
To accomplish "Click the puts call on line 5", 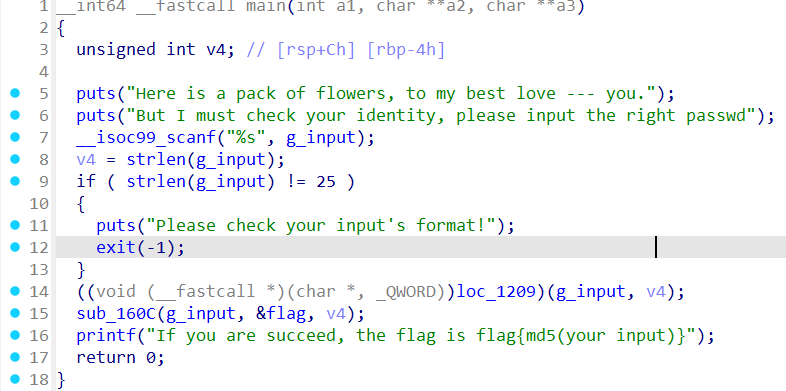I will [x=96, y=94].
